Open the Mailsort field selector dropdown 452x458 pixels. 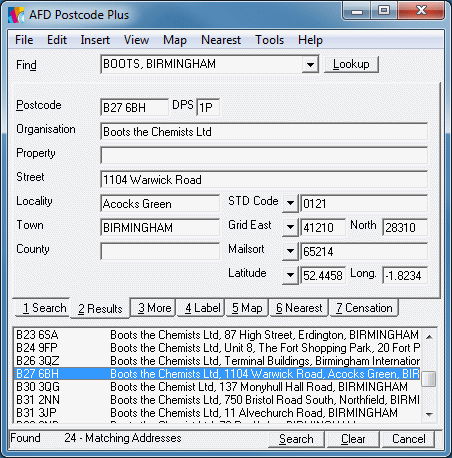(290, 251)
